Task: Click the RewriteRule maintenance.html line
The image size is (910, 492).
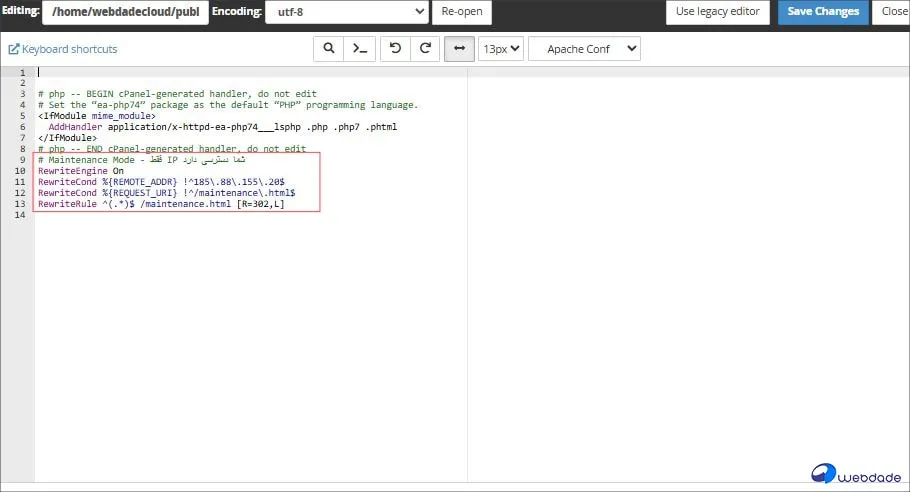Action: pos(160,204)
